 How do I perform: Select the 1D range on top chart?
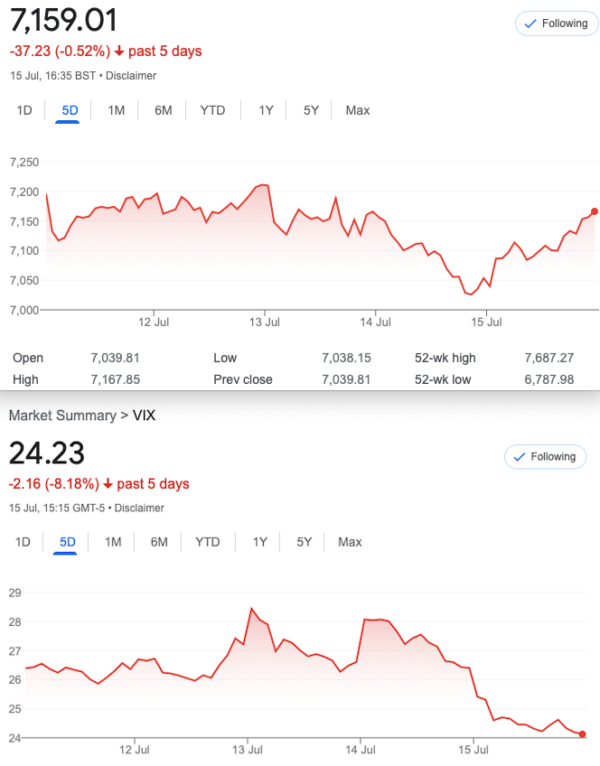coord(24,110)
